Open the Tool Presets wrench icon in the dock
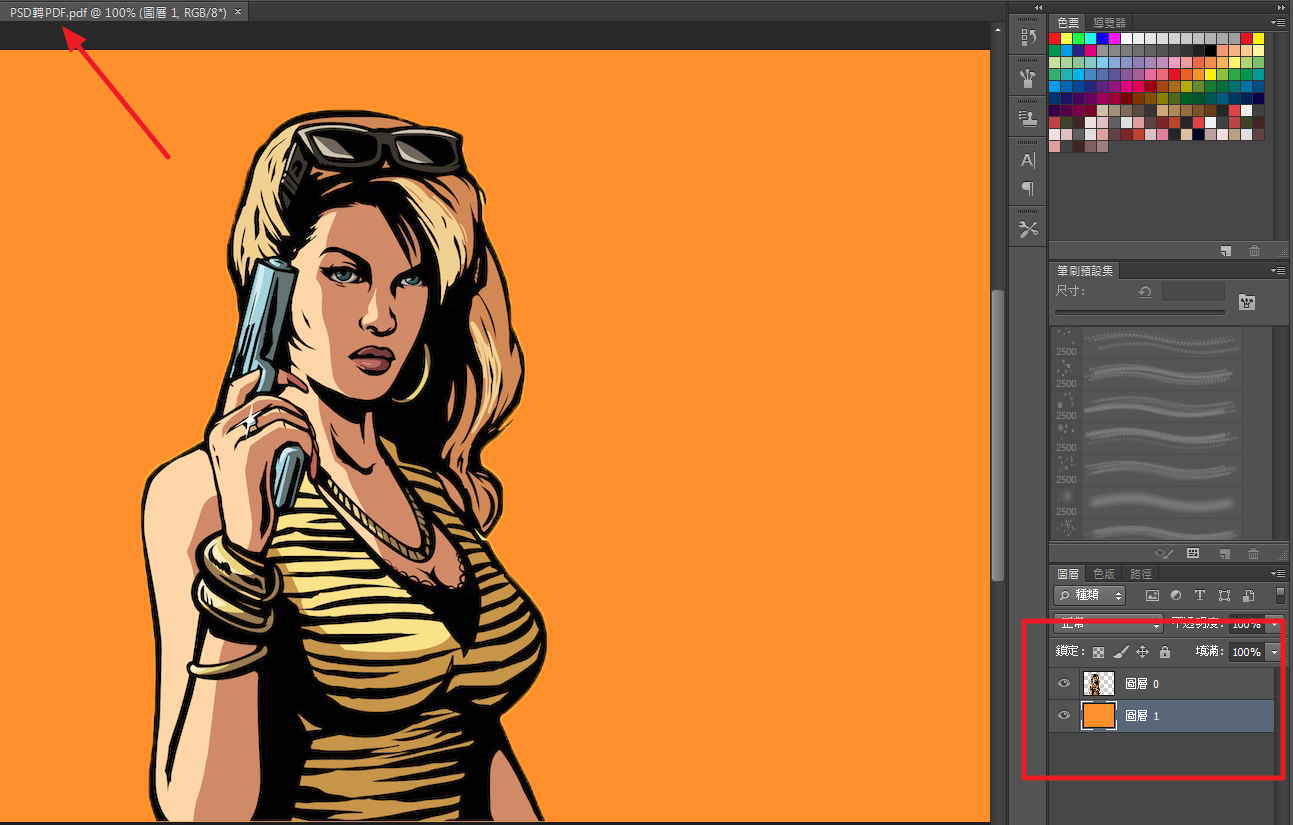This screenshot has height=825, width=1293. pyautogui.click(x=1027, y=230)
